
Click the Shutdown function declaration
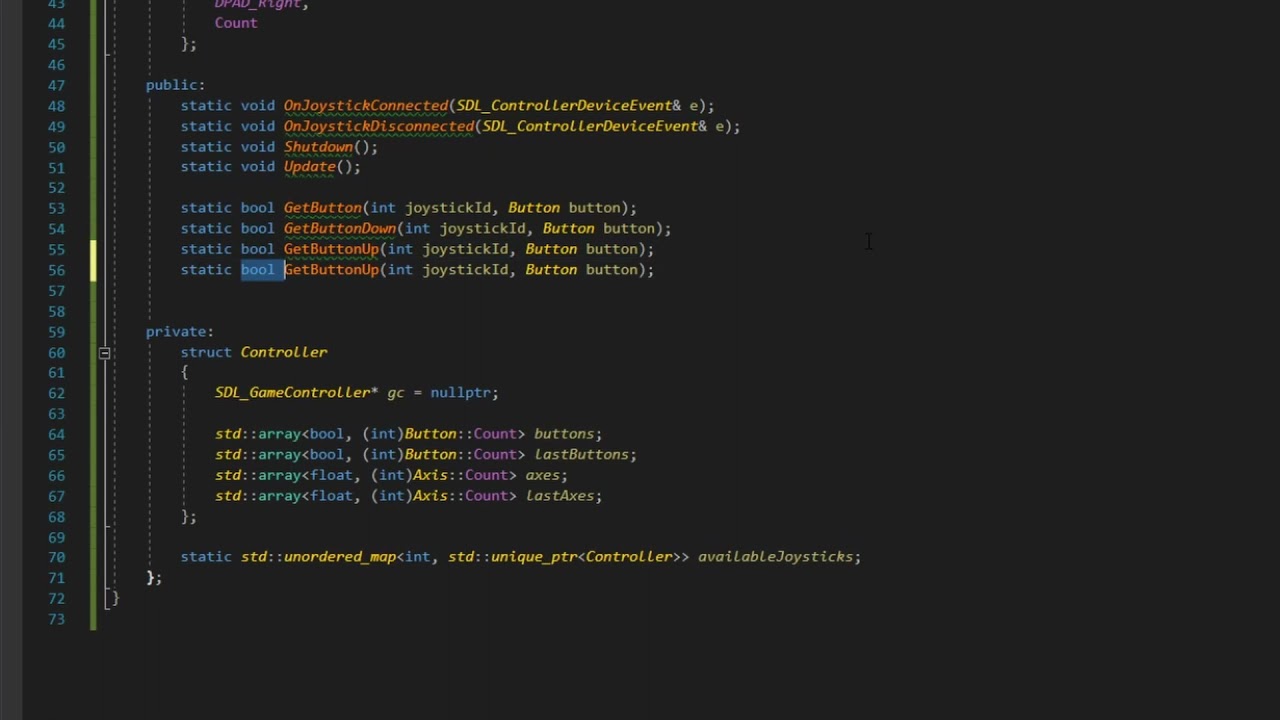point(318,147)
